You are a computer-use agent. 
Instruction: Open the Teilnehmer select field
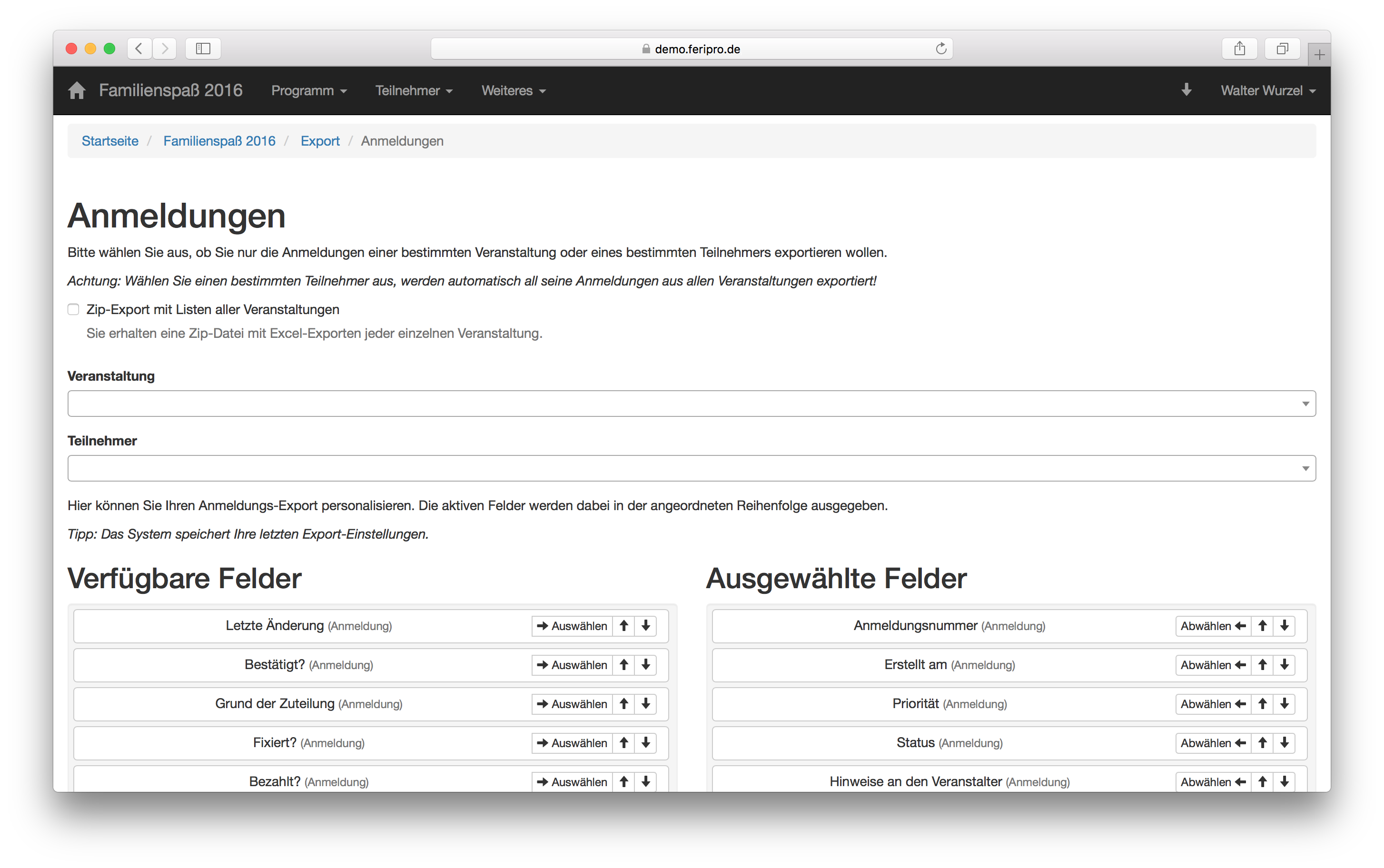coord(691,468)
